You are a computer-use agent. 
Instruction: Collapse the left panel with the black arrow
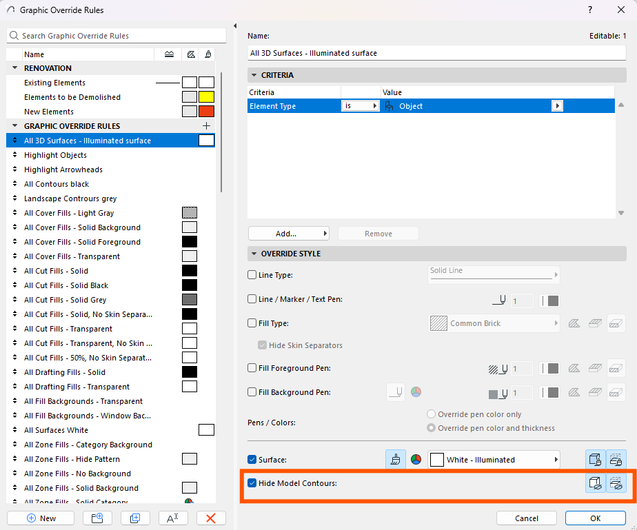(x=235, y=26)
